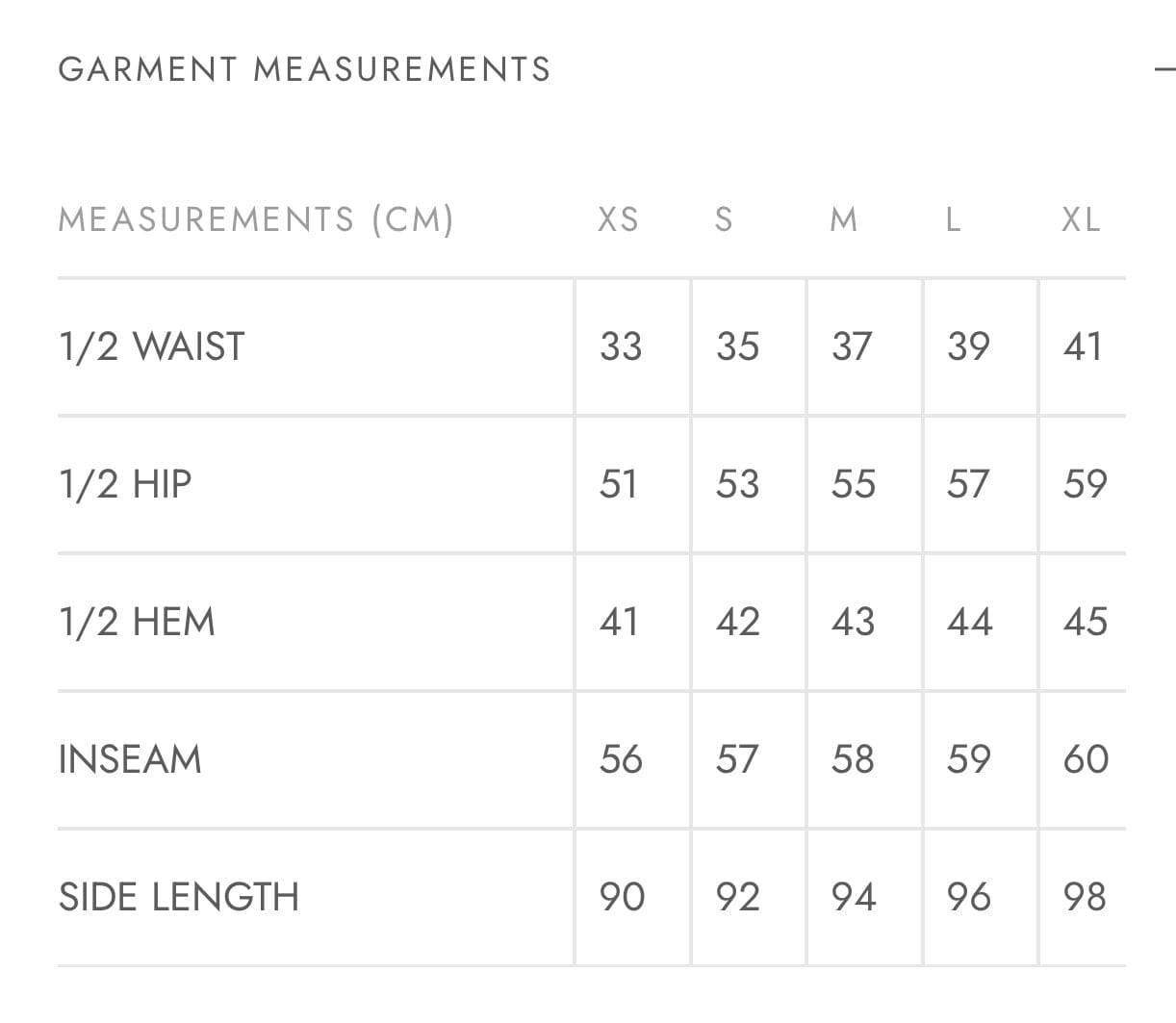Select the Inseam row label
The height and width of the screenshot is (1023, 1176).
pos(130,759)
